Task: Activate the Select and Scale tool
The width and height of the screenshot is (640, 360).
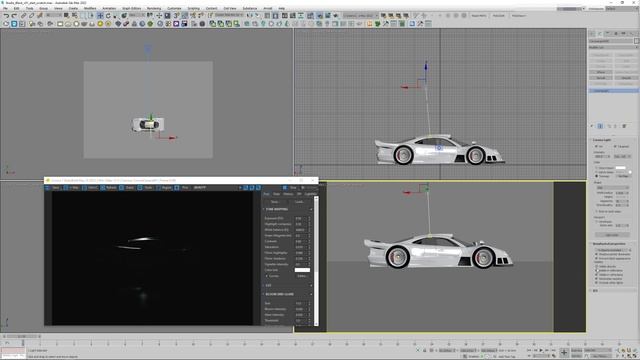Action: (x=116, y=16)
